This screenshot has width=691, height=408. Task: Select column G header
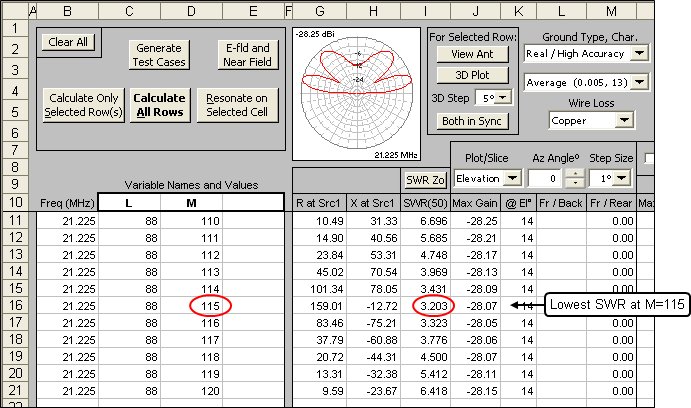click(320, 11)
